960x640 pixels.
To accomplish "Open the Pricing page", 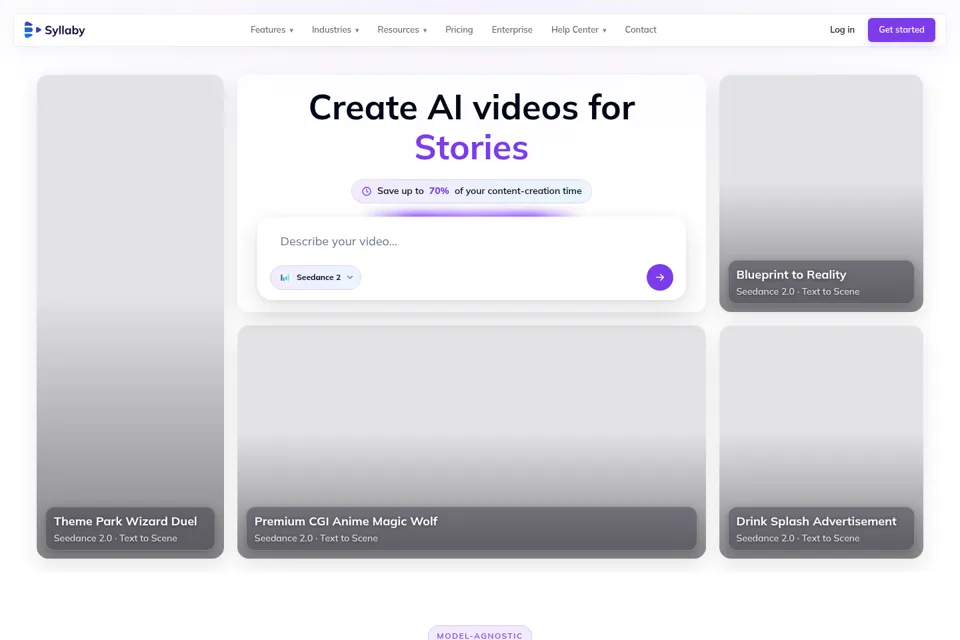I will 459,29.
